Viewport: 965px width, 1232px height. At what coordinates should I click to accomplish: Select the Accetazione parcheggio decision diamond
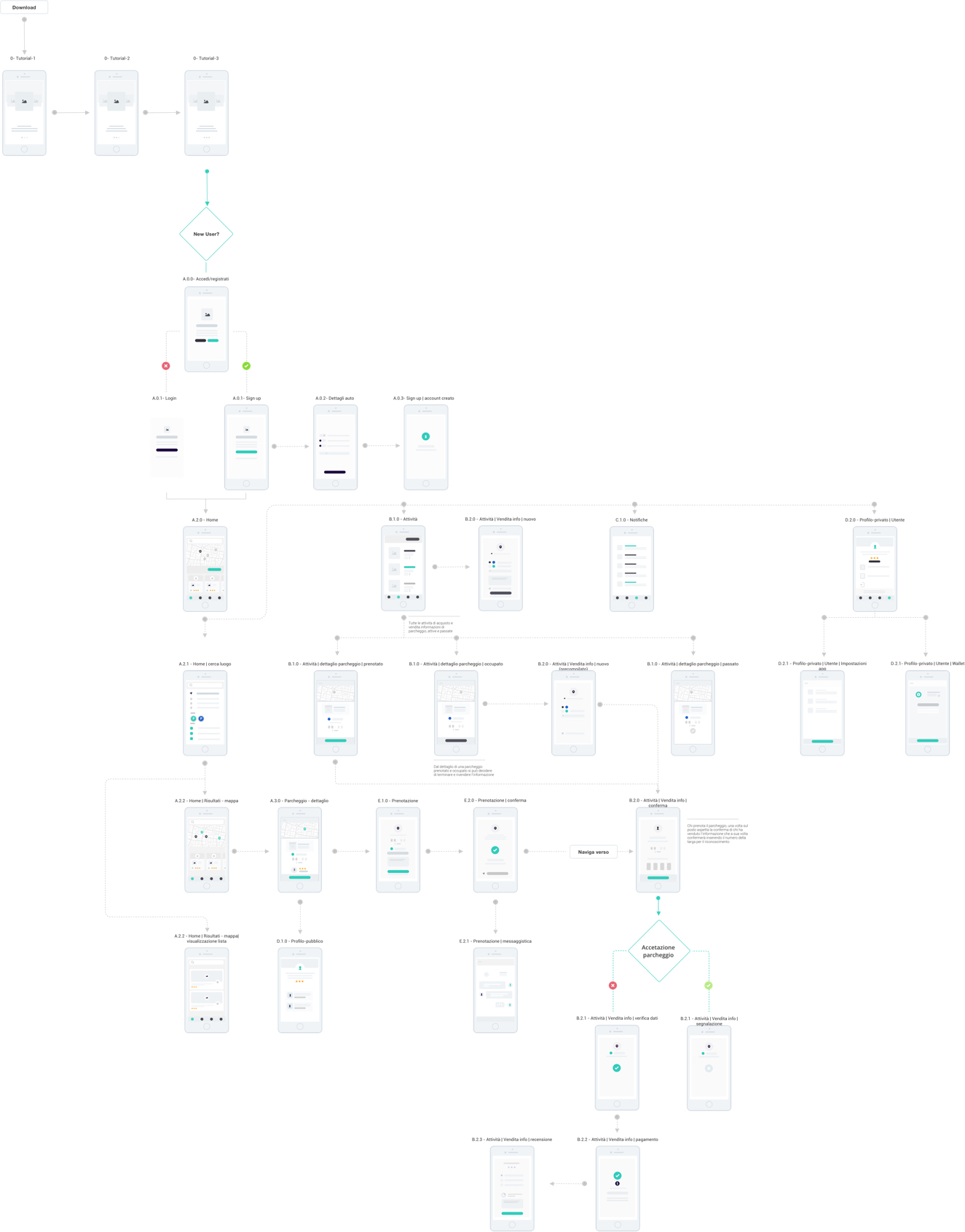658,952
